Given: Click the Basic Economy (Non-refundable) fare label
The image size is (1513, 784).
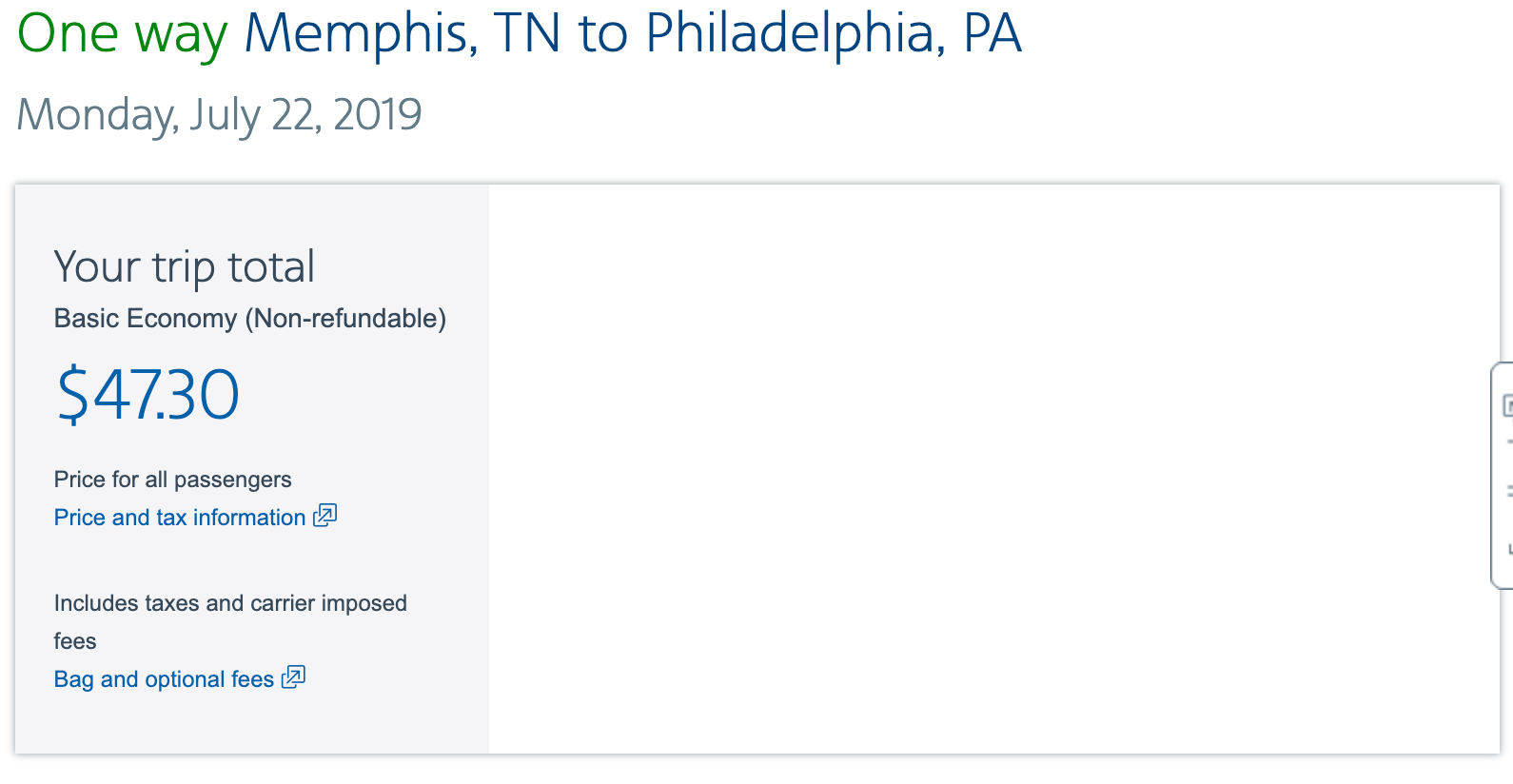Looking at the screenshot, I should tap(250, 319).
